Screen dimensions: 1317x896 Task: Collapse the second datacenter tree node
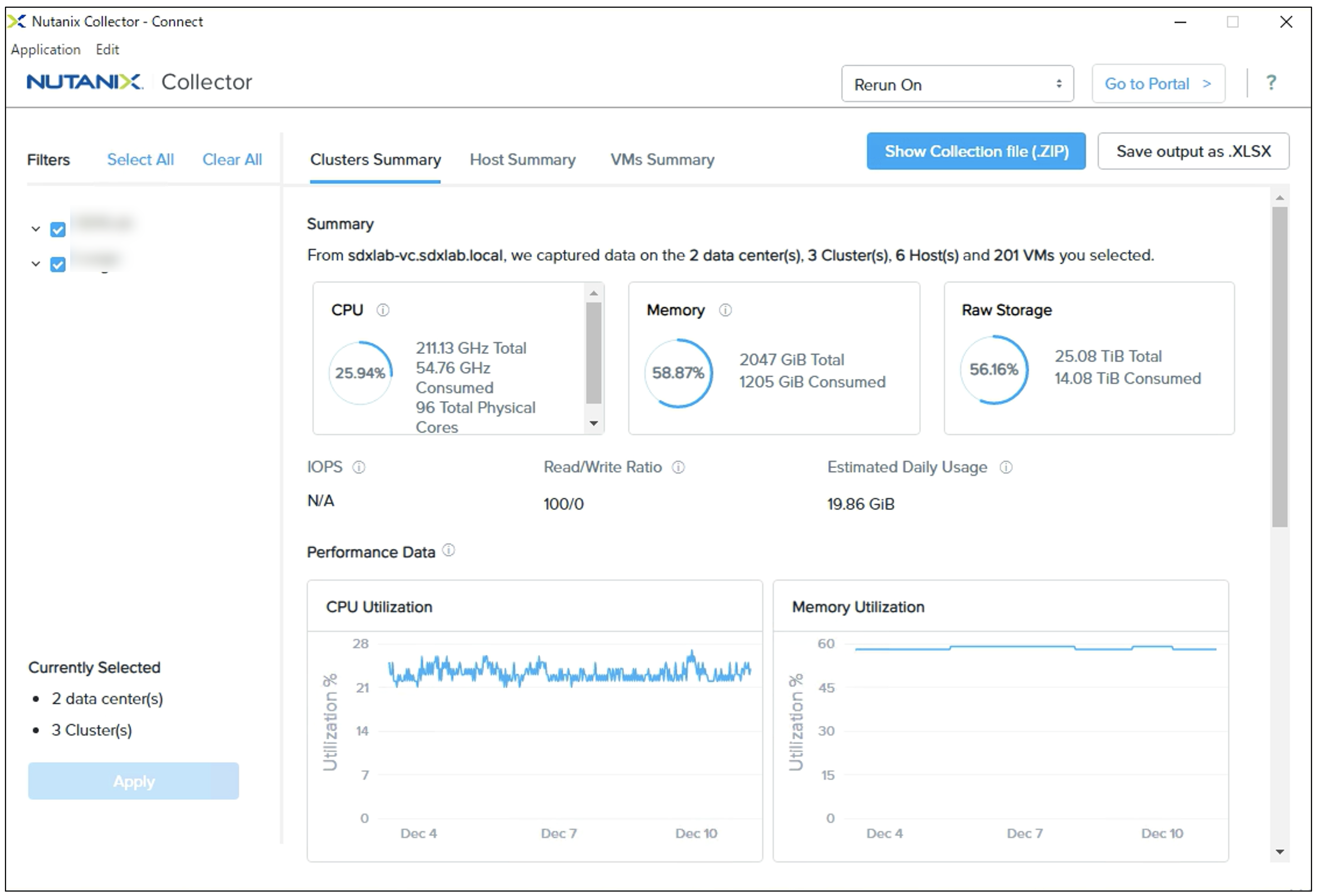(36, 264)
